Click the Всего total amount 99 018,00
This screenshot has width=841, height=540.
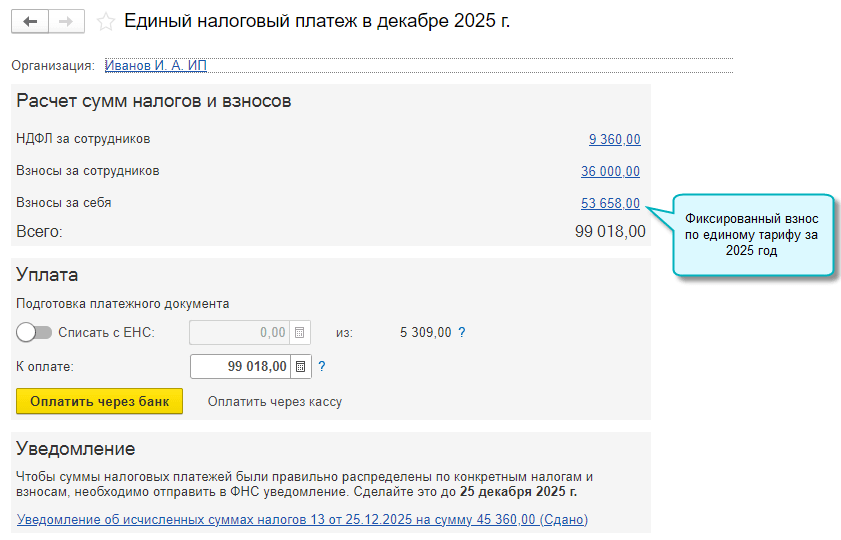(x=610, y=232)
